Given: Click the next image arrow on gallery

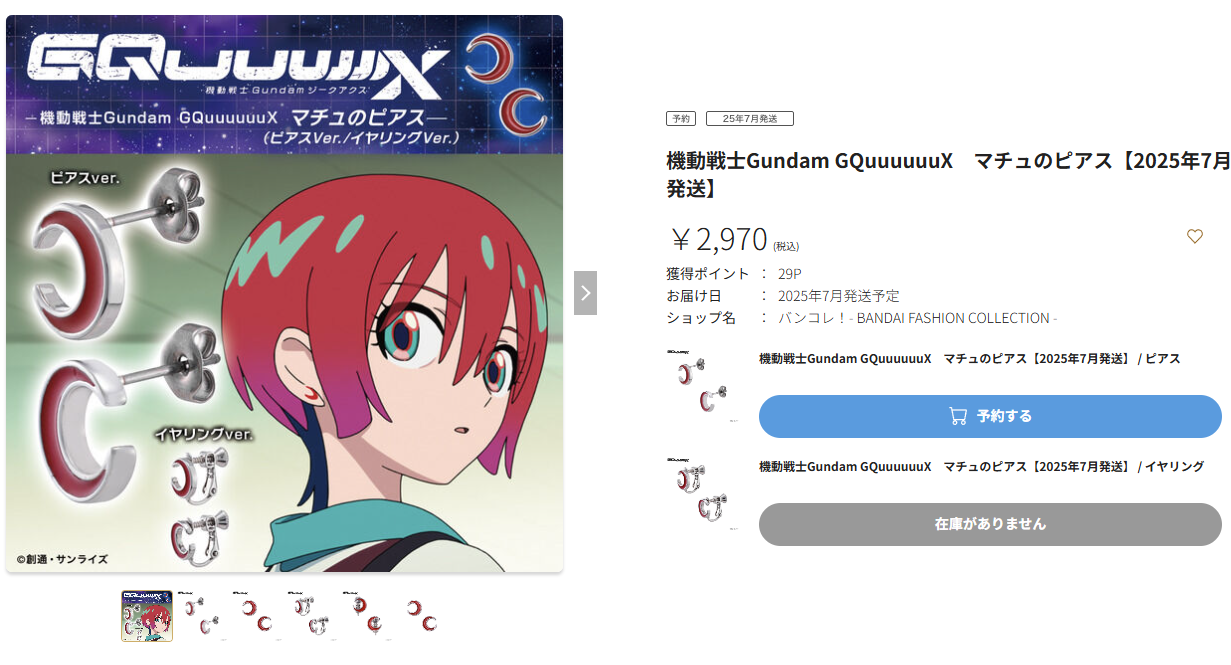Looking at the screenshot, I should pyautogui.click(x=585, y=293).
